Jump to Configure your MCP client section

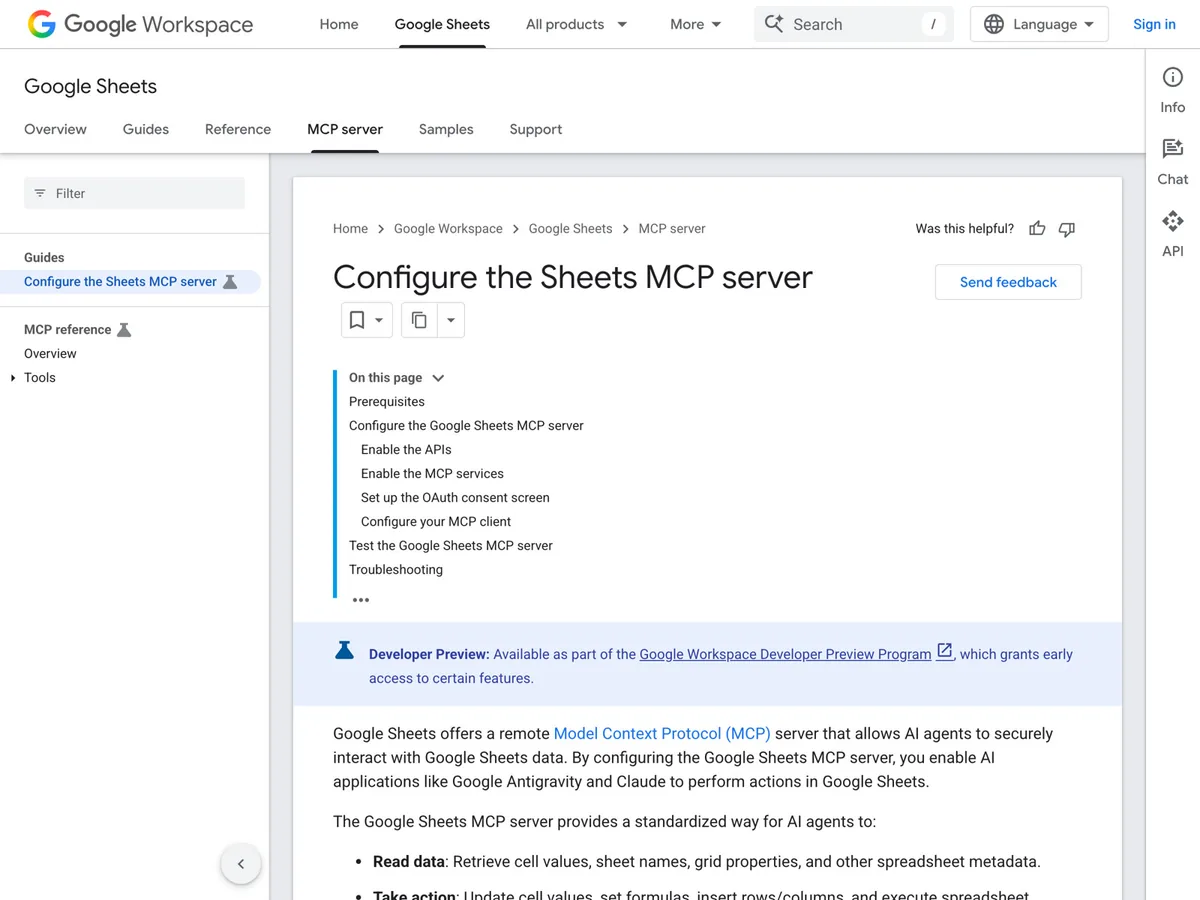[436, 522]
